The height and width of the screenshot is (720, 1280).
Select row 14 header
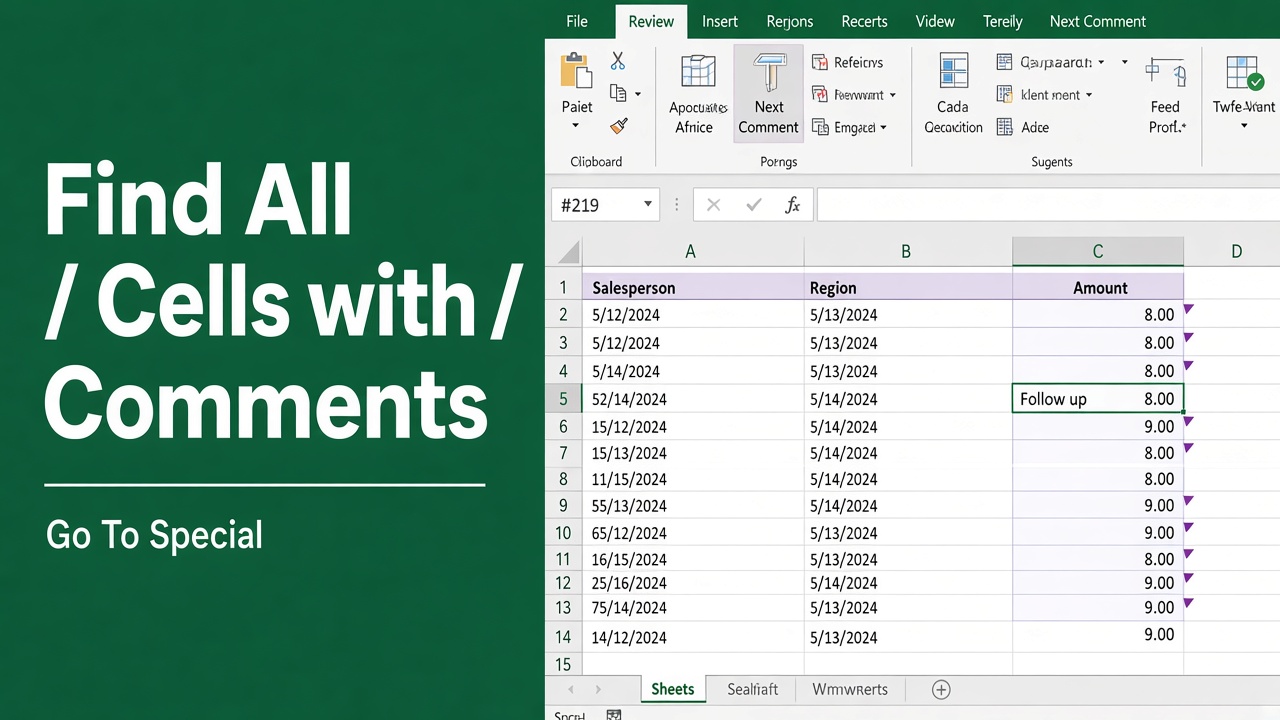click(x=563, y=637)
